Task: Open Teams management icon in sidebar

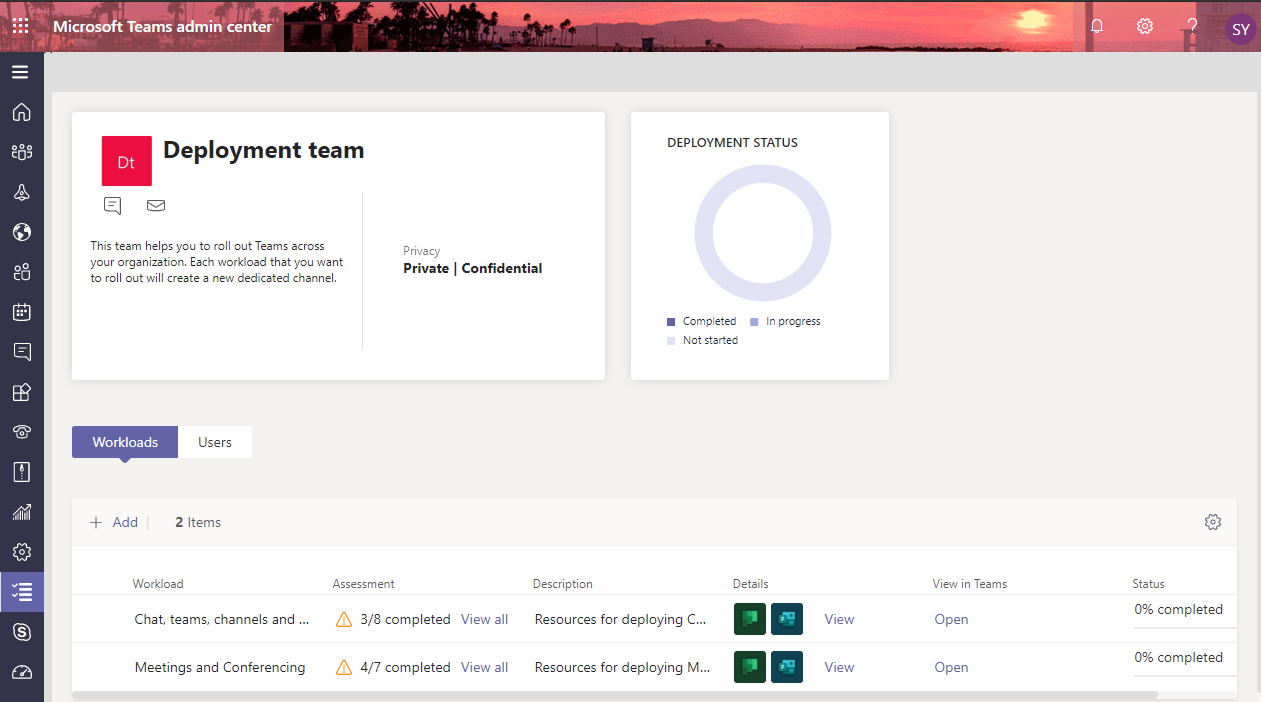Action: (21, 152)
